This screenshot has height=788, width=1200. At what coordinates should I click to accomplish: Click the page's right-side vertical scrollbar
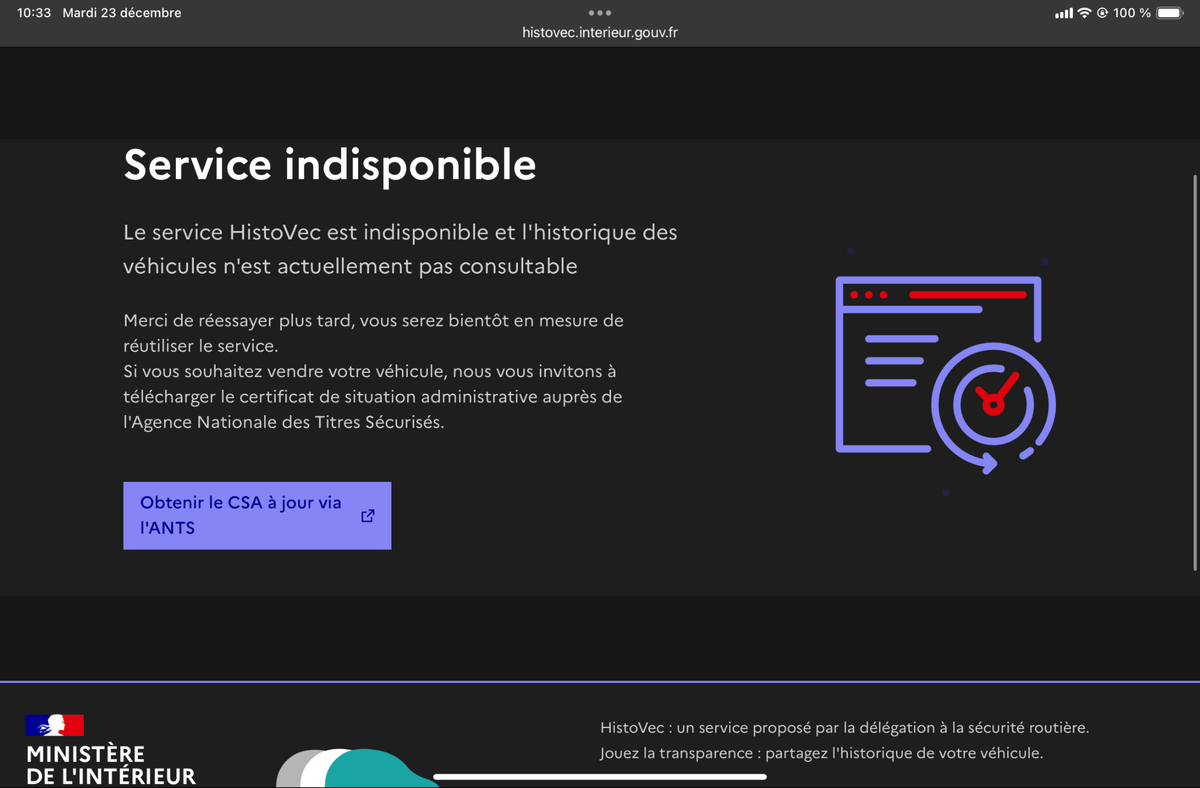1195,370
